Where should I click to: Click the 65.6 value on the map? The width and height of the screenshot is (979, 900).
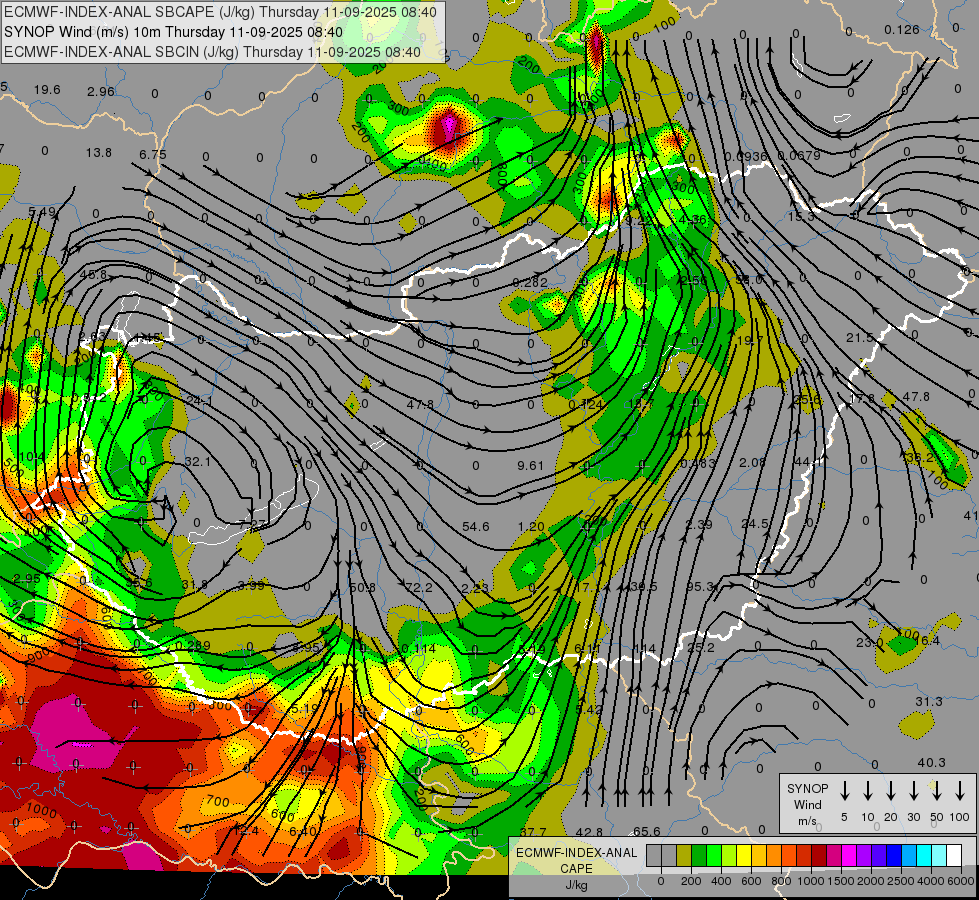pos(646,831)
